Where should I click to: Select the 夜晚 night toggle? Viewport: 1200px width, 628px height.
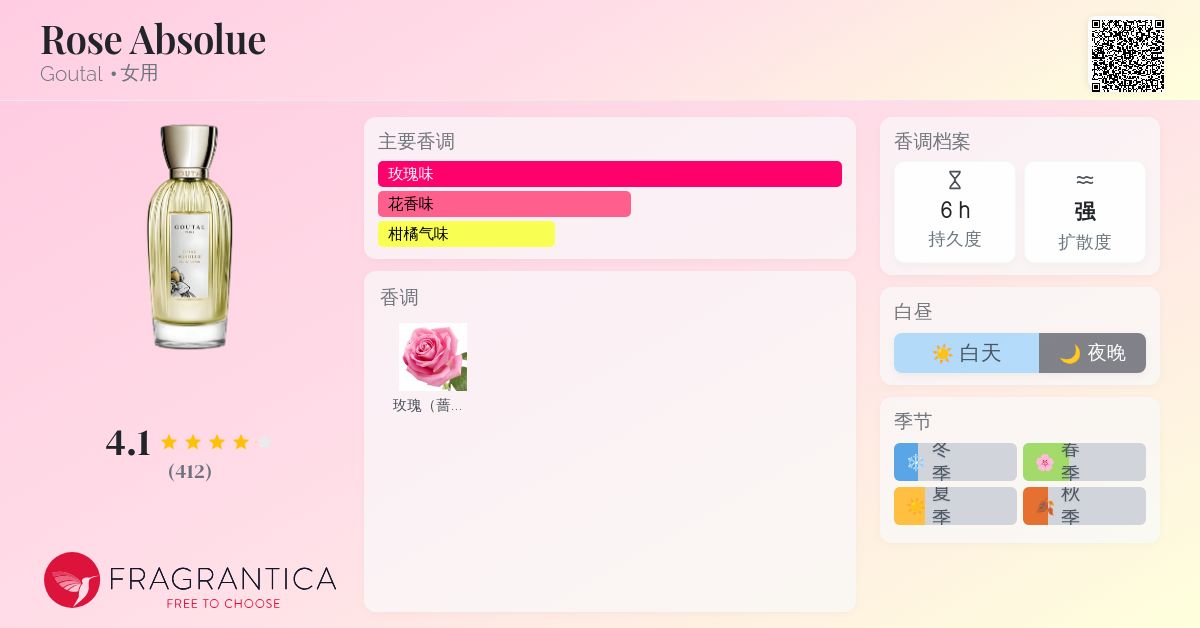(1092, 353)
